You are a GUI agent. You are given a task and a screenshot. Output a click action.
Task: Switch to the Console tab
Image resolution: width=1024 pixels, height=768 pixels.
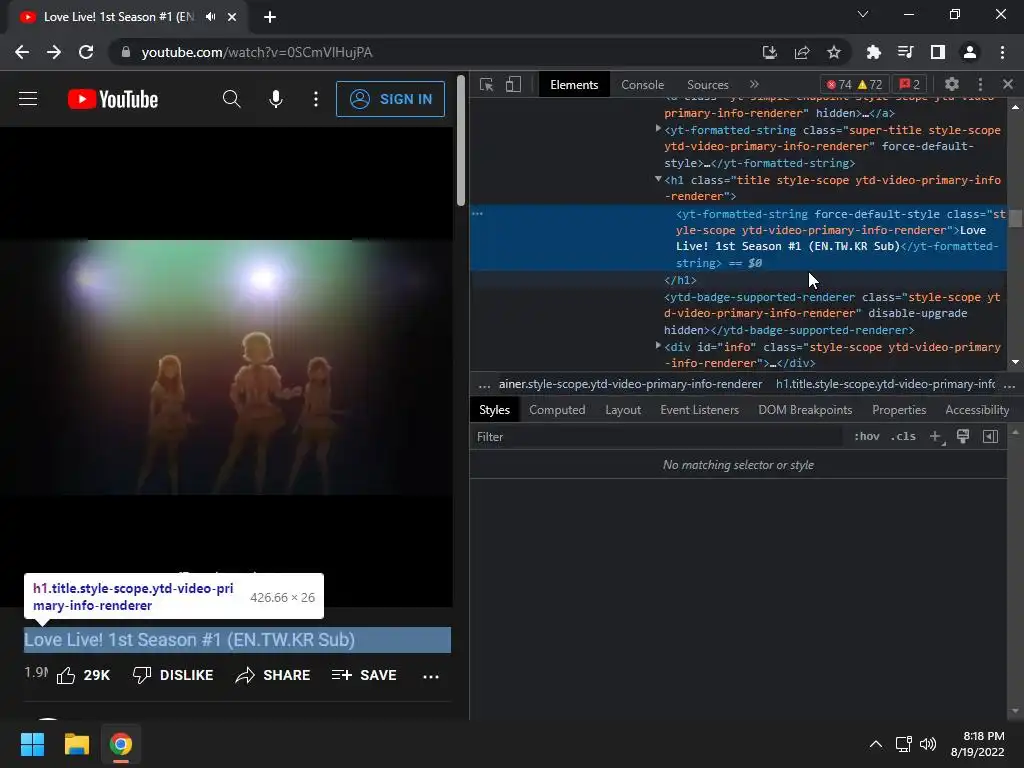(x=643, y=85)
